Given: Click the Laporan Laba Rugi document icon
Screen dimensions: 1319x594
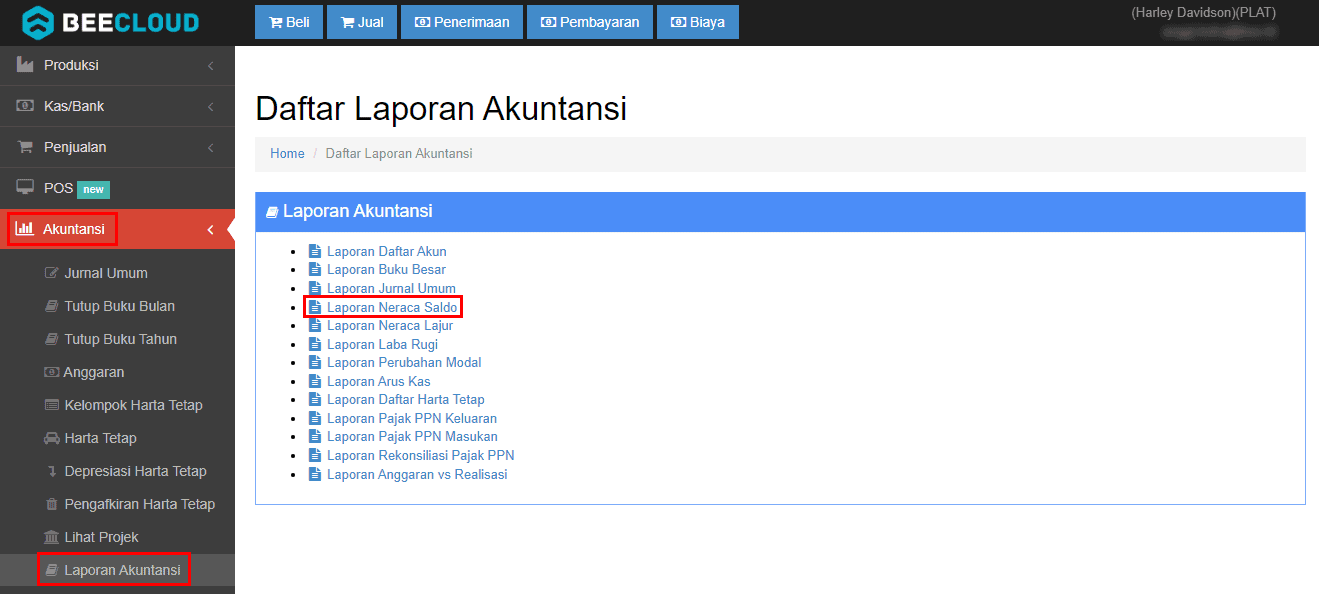Looking at the screenshot, I should (315, 344).
